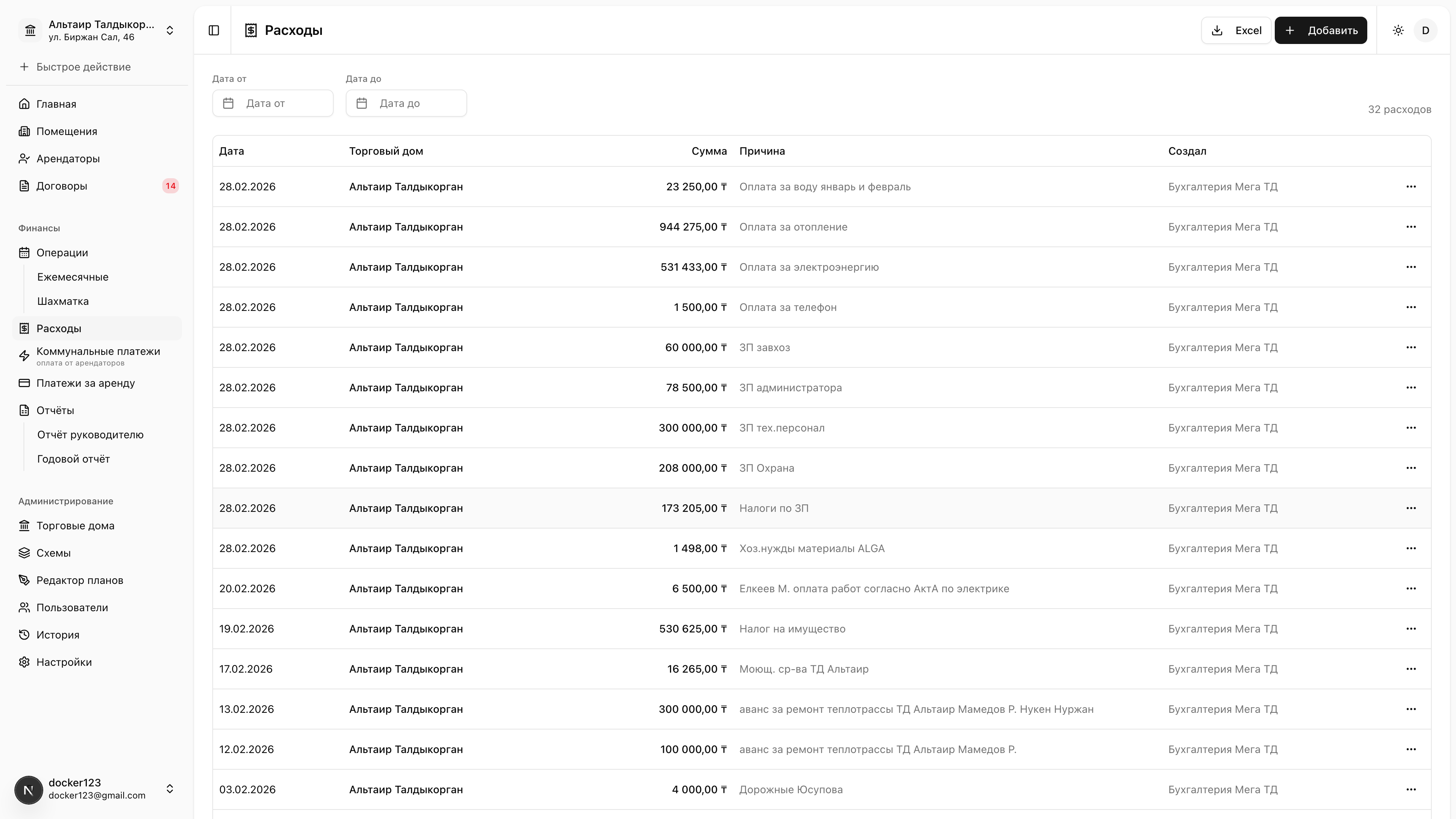Open row actions for 12.02.2026 аванс row
This screenshot has width=1456, height=819.
pos(1411,749)
